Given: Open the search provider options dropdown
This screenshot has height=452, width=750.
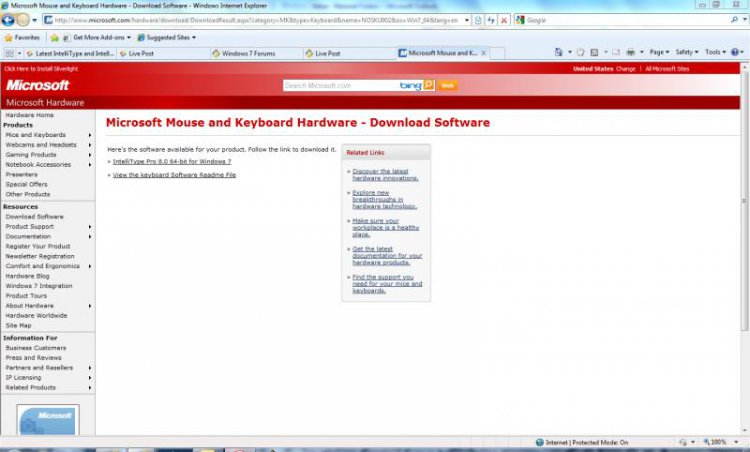Looking at the screenshot, I should click(x=745, y=20).
